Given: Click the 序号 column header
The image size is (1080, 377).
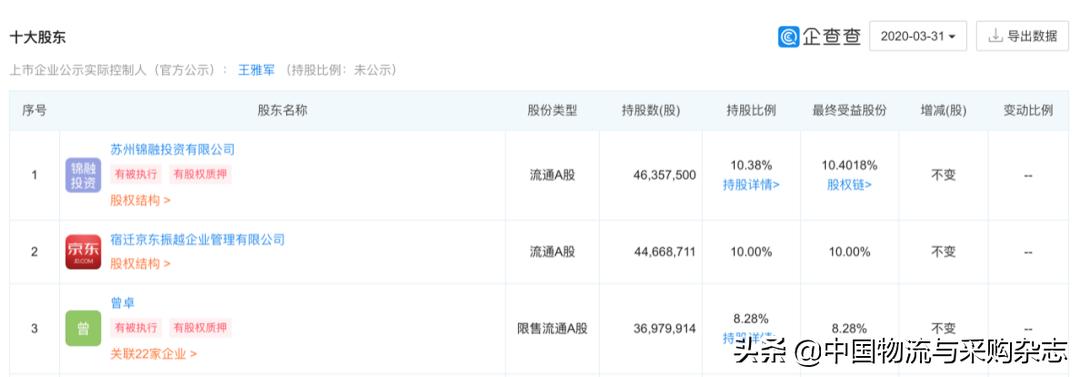Looking at the screenshot, I should point(34,110).
